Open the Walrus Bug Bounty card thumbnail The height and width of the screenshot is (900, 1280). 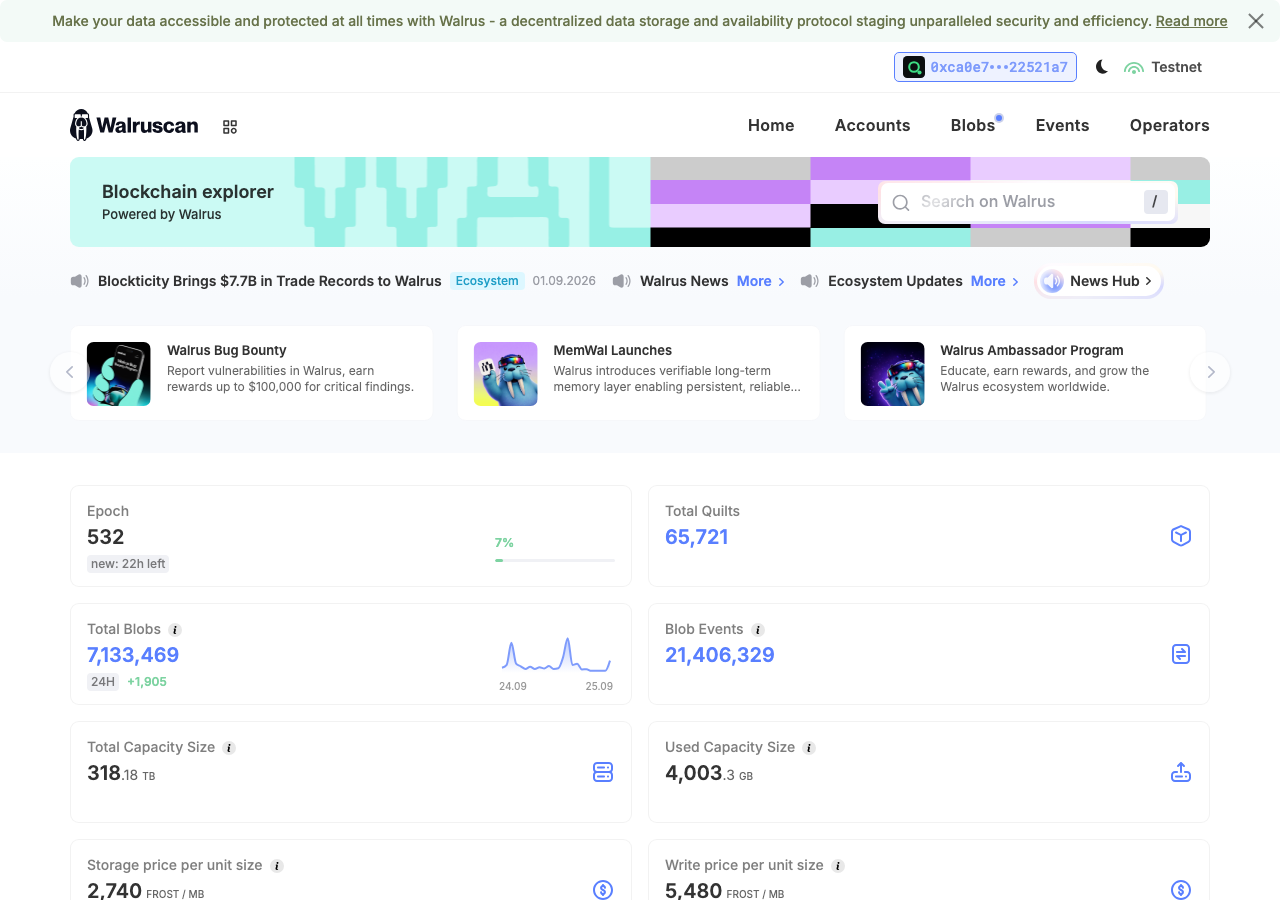(x=119, y=374)
